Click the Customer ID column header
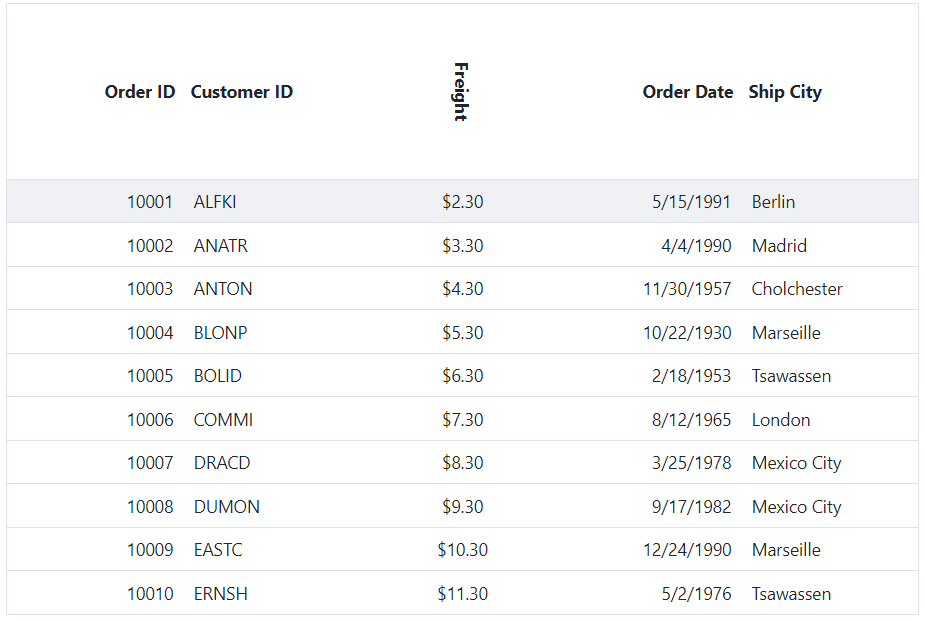This screenshot has width=925, height=621. coord(241,92)
